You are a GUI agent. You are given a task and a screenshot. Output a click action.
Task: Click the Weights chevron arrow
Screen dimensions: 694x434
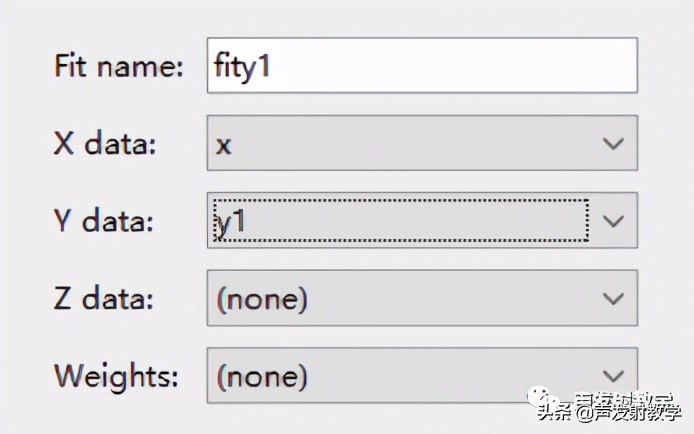(613, 375)
